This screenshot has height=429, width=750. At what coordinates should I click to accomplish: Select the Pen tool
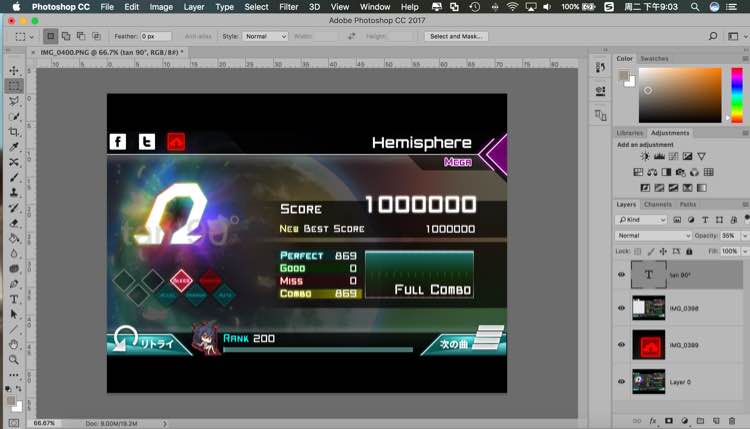[x=14, y=284]
